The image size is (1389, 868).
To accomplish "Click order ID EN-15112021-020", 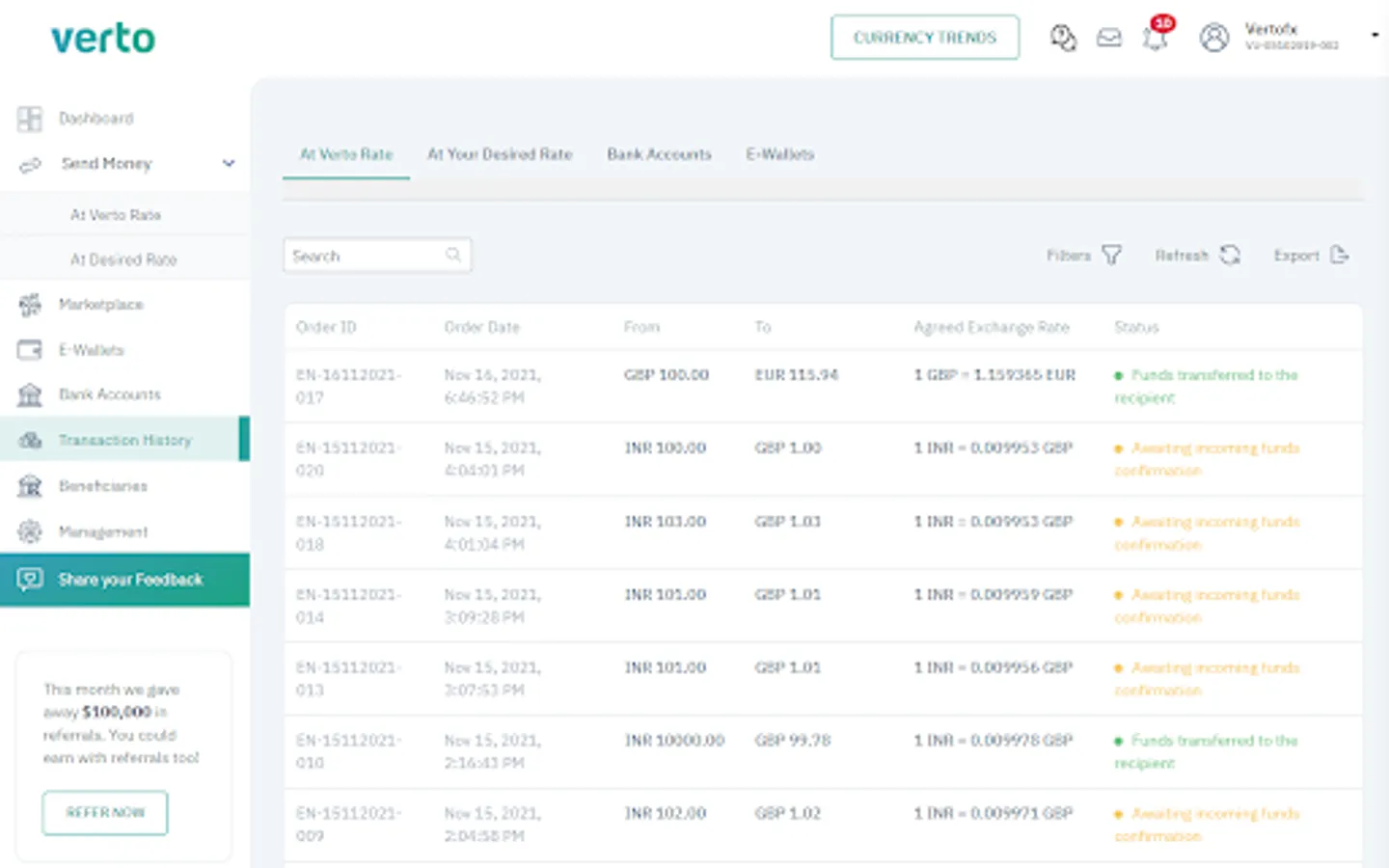I will tap(348, 459).
